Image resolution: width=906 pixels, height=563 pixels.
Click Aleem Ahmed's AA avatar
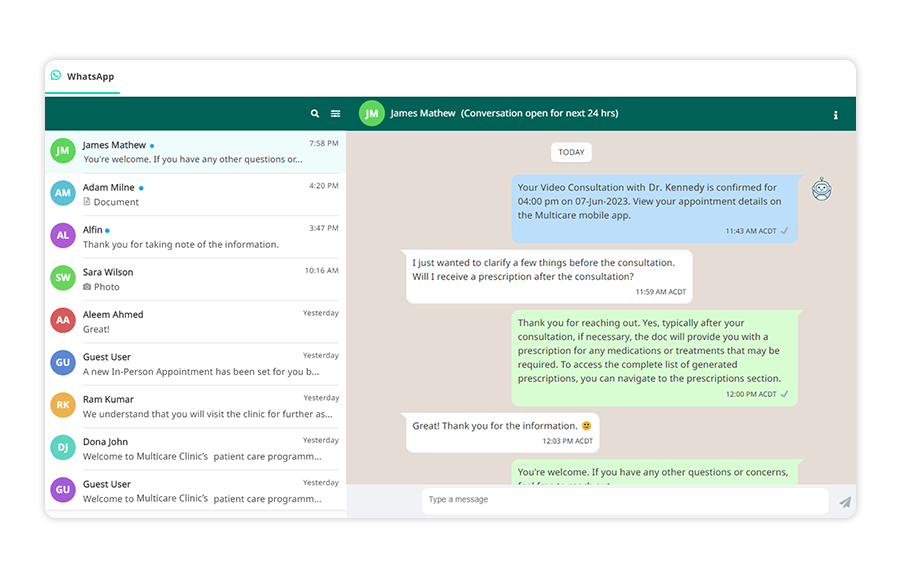[63, 320]
